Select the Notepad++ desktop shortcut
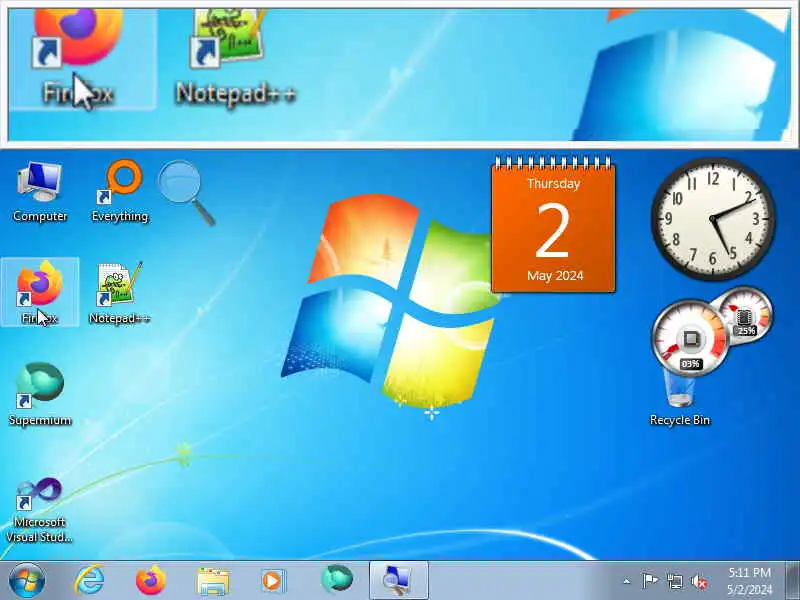800x600 pixels. 119,293
